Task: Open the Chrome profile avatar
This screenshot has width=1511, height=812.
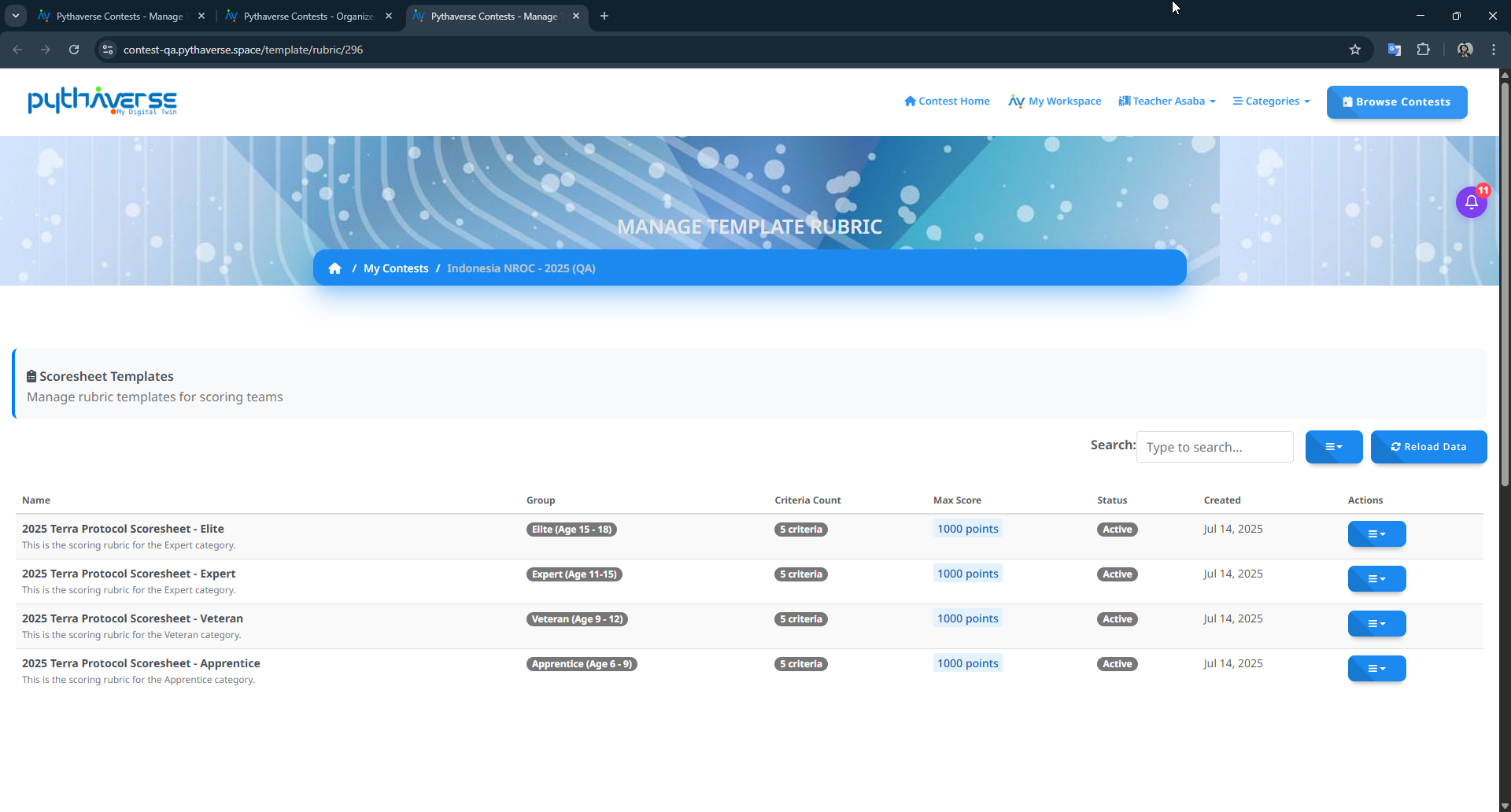Action: pyautogui.click(x=1465, y=50)
